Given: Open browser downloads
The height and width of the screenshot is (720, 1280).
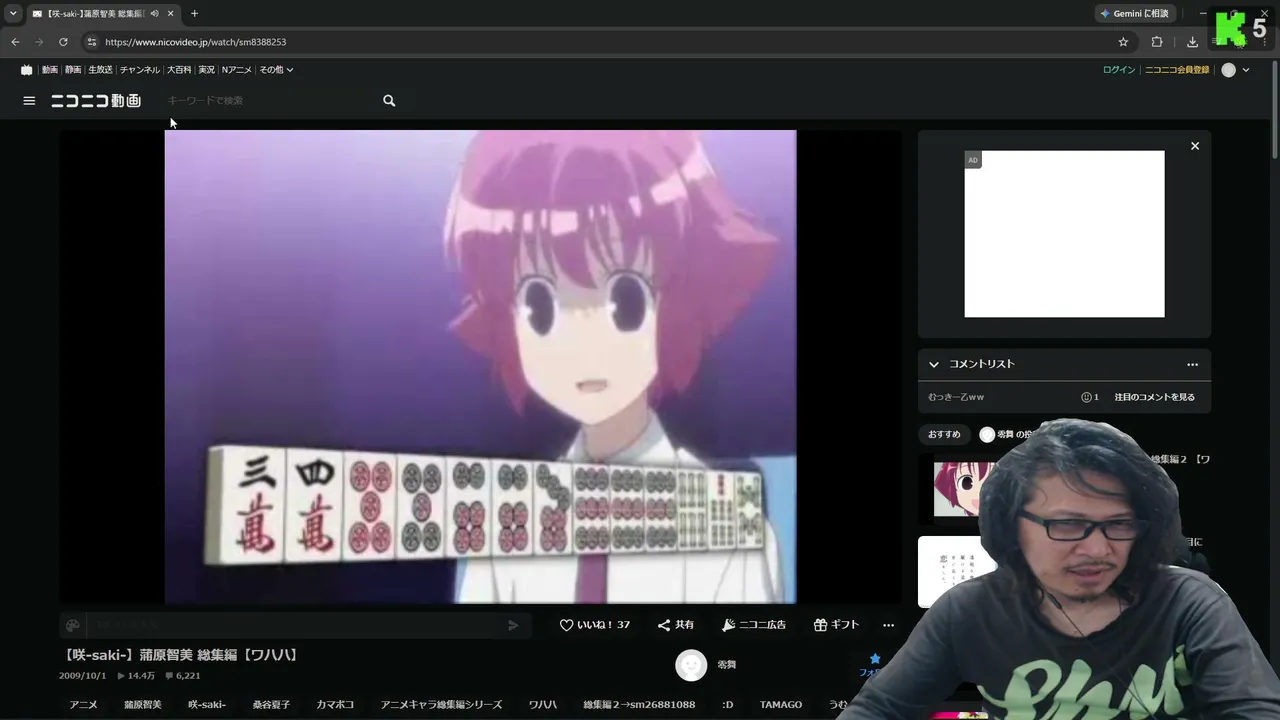Looking at the screenshot, I should 1192,42.
